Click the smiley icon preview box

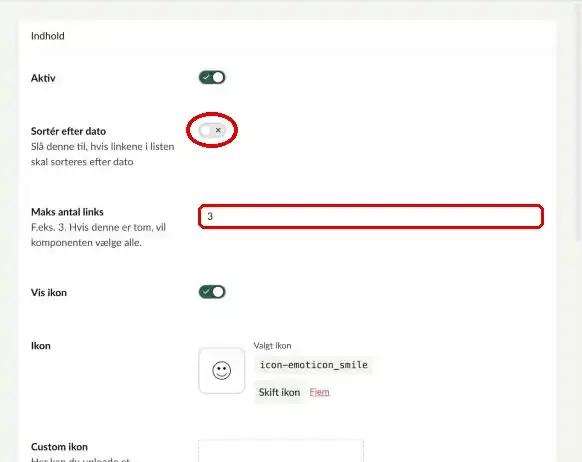[x=222, y=370]
